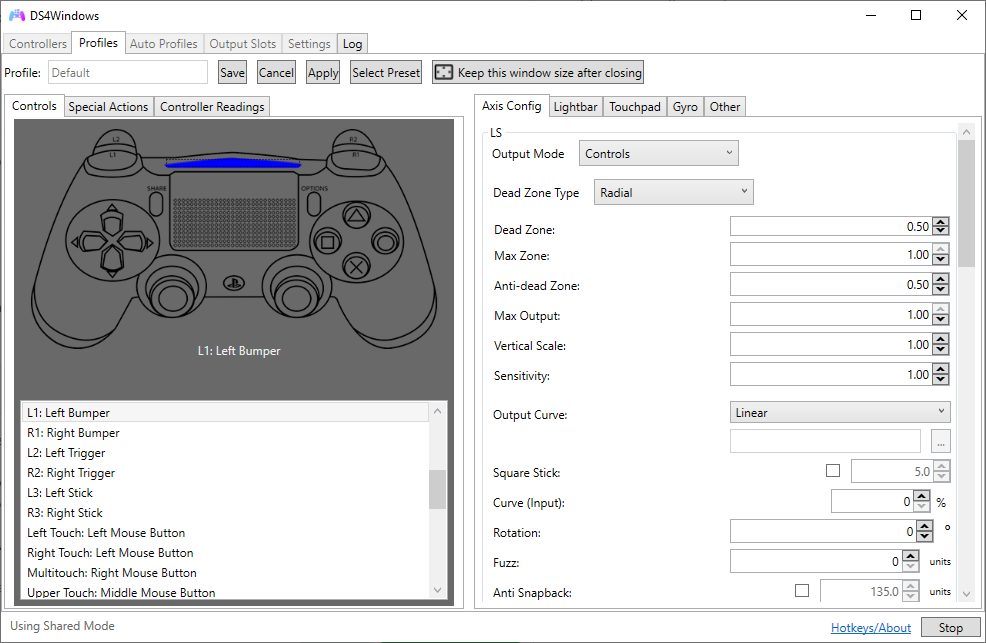The image size is (986, 643).
Task: Click the DS4Windows app icon in the title bar
Action: tap(16, 15)
